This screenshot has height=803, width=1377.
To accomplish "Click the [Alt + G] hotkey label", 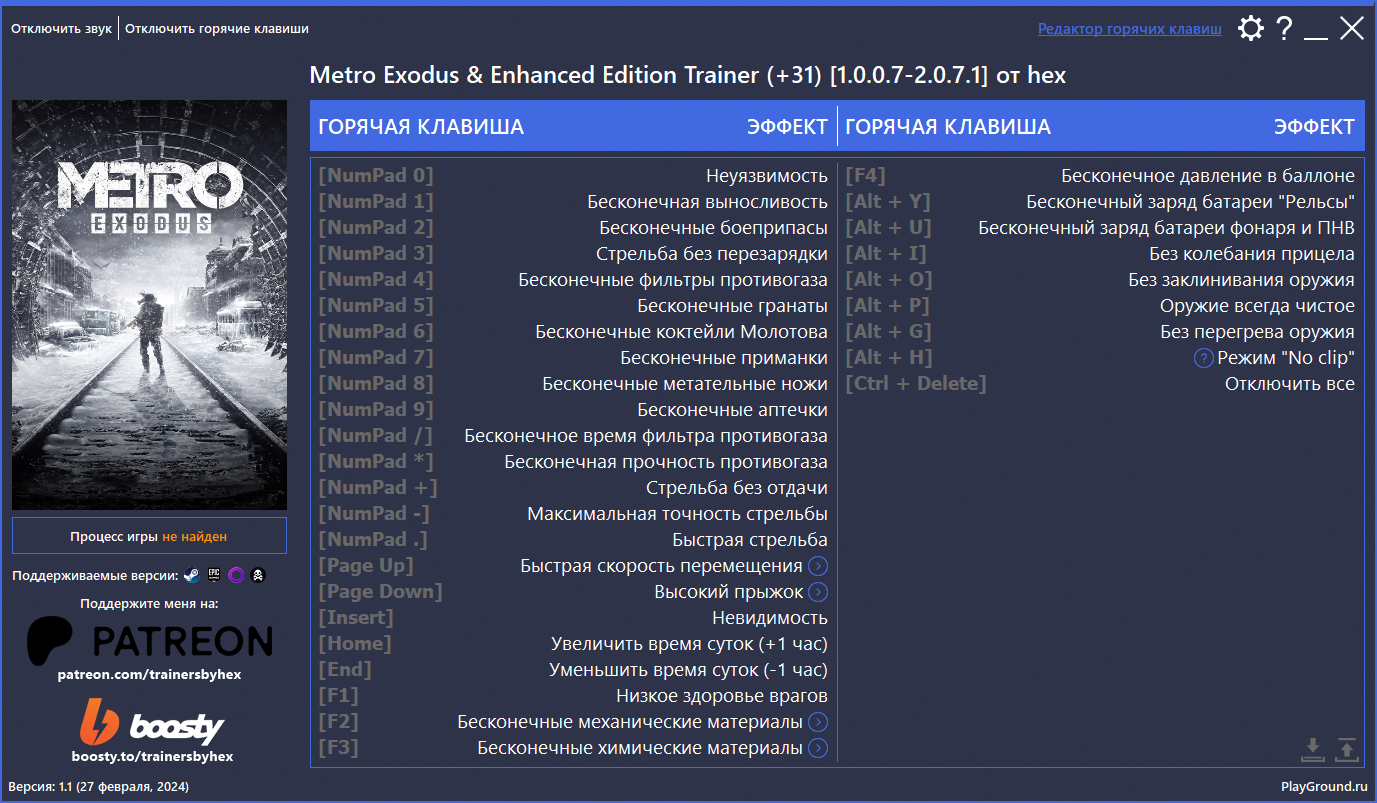I will 888,332.
